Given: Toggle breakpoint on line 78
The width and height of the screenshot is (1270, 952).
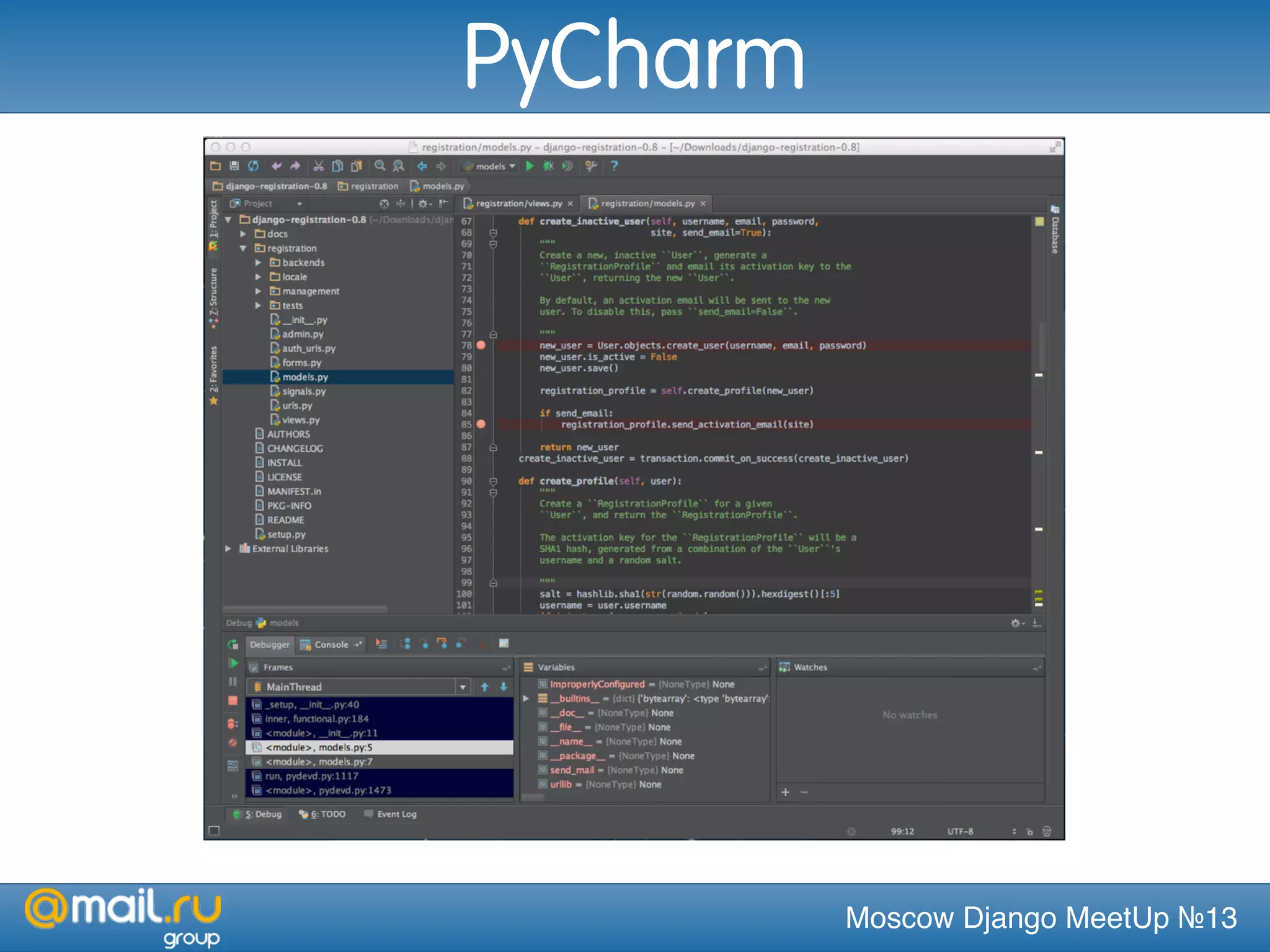Looking at the screenshot, I should tap(481, 345).
